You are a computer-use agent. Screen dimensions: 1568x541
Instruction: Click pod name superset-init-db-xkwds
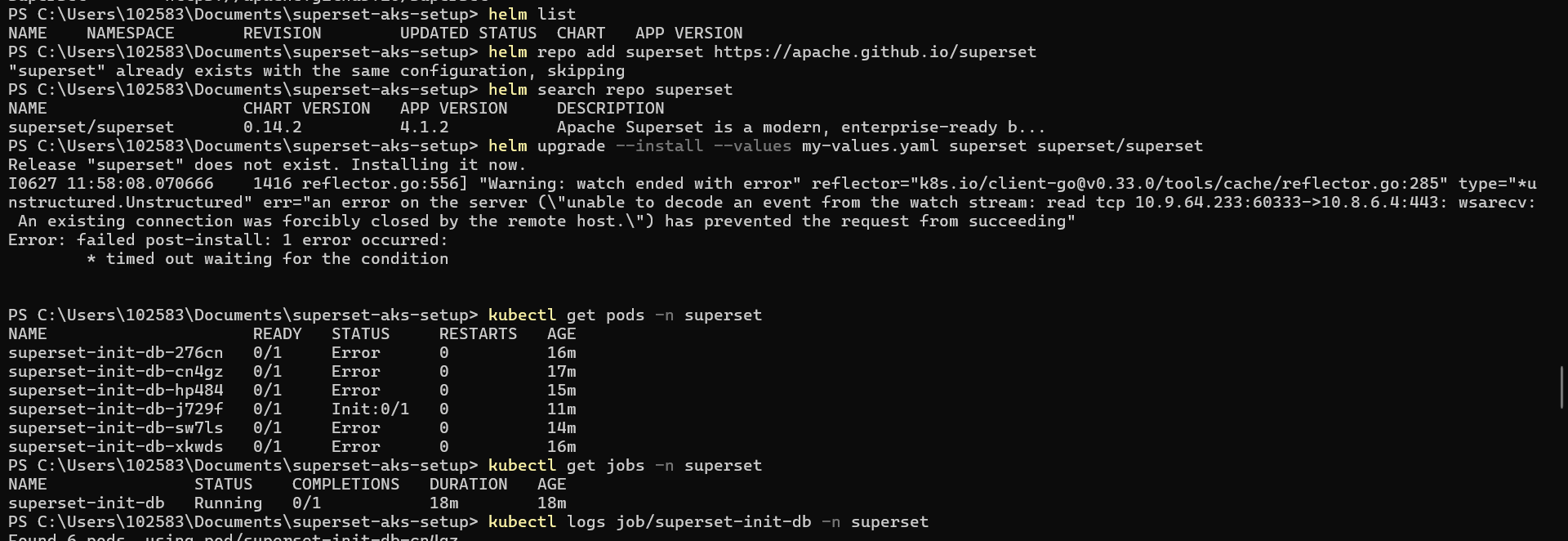pos(115,447)
